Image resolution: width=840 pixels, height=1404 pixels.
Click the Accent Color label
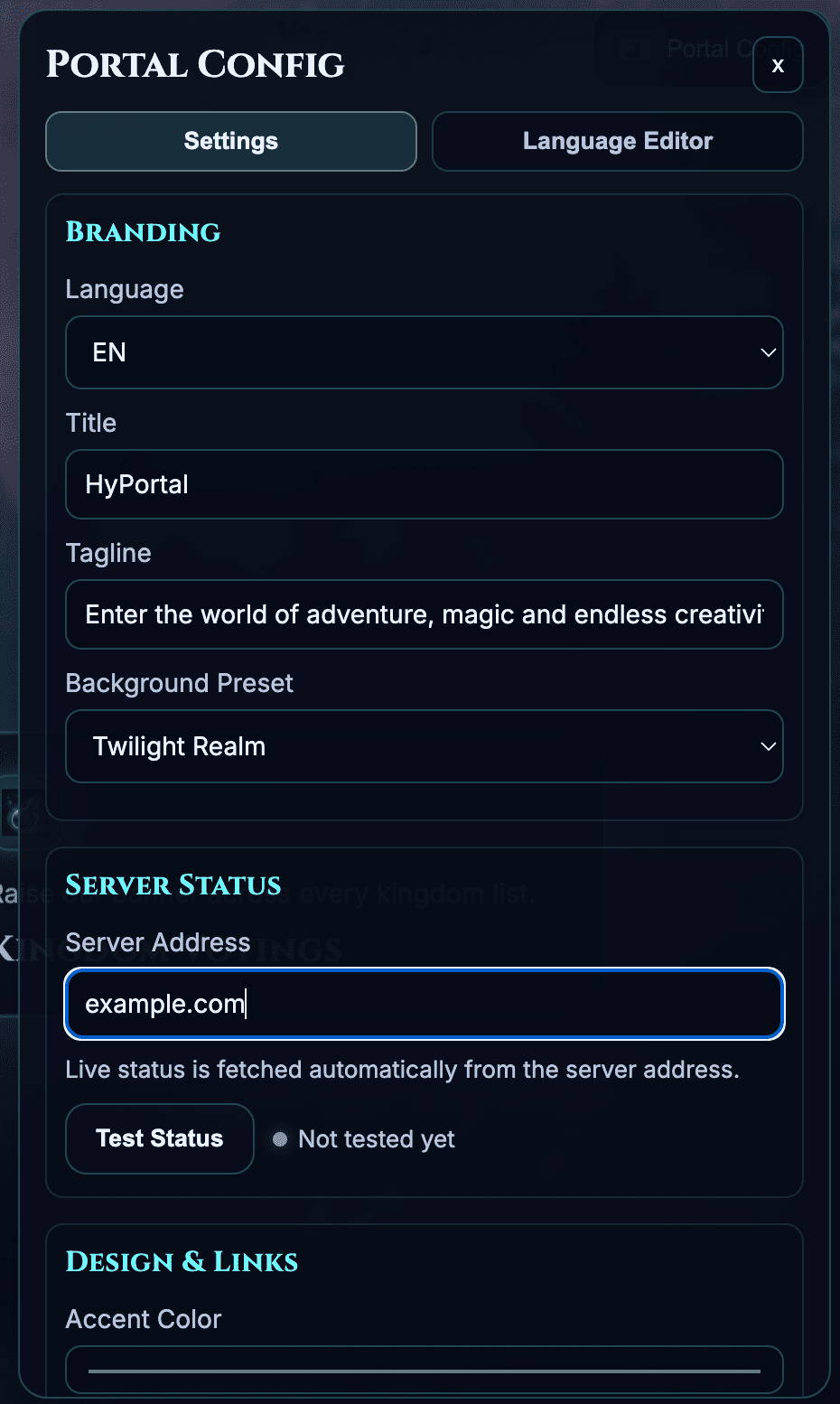tap(144, 1319)
